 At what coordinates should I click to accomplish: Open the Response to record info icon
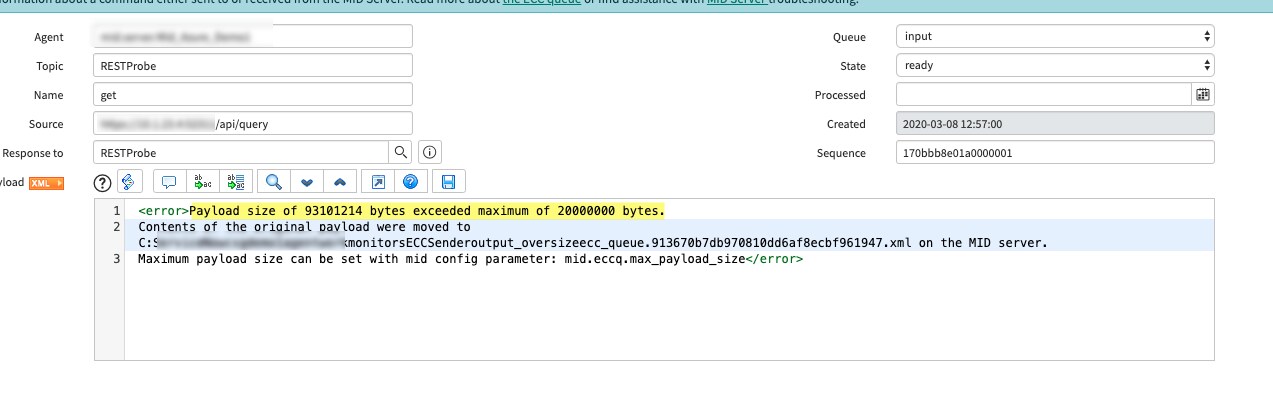430,153
